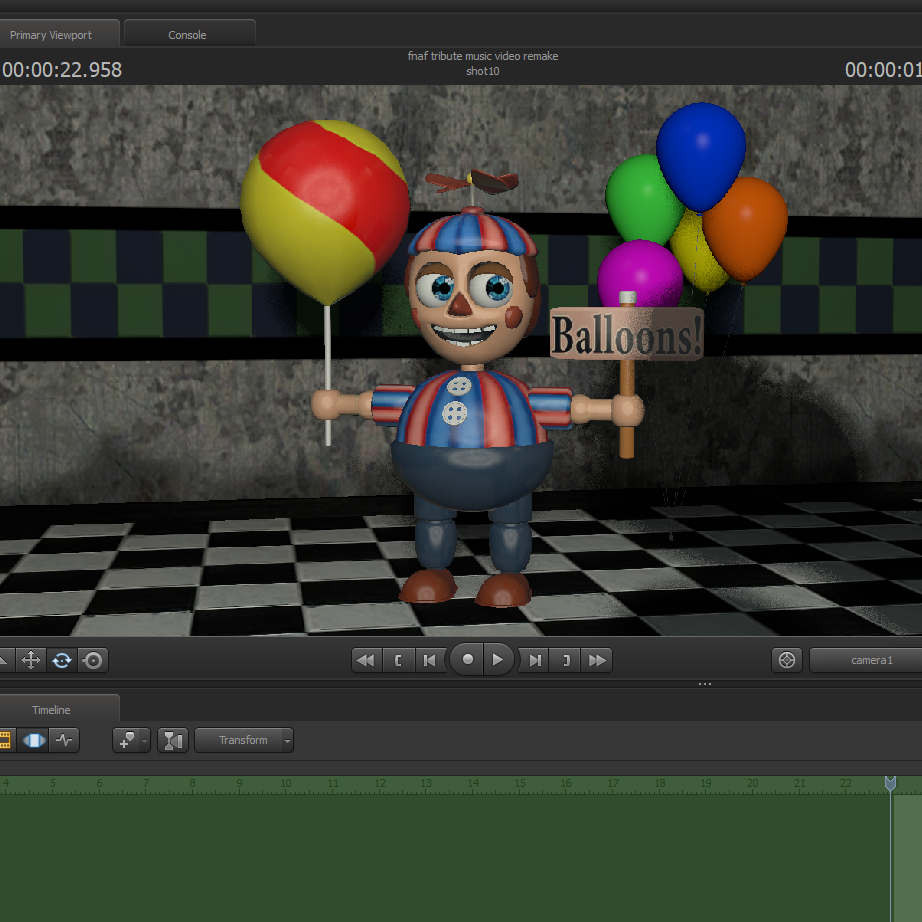Jump to the first frame
The height and width of the screenshot is (922, 922).
click(x=367, y=660)
